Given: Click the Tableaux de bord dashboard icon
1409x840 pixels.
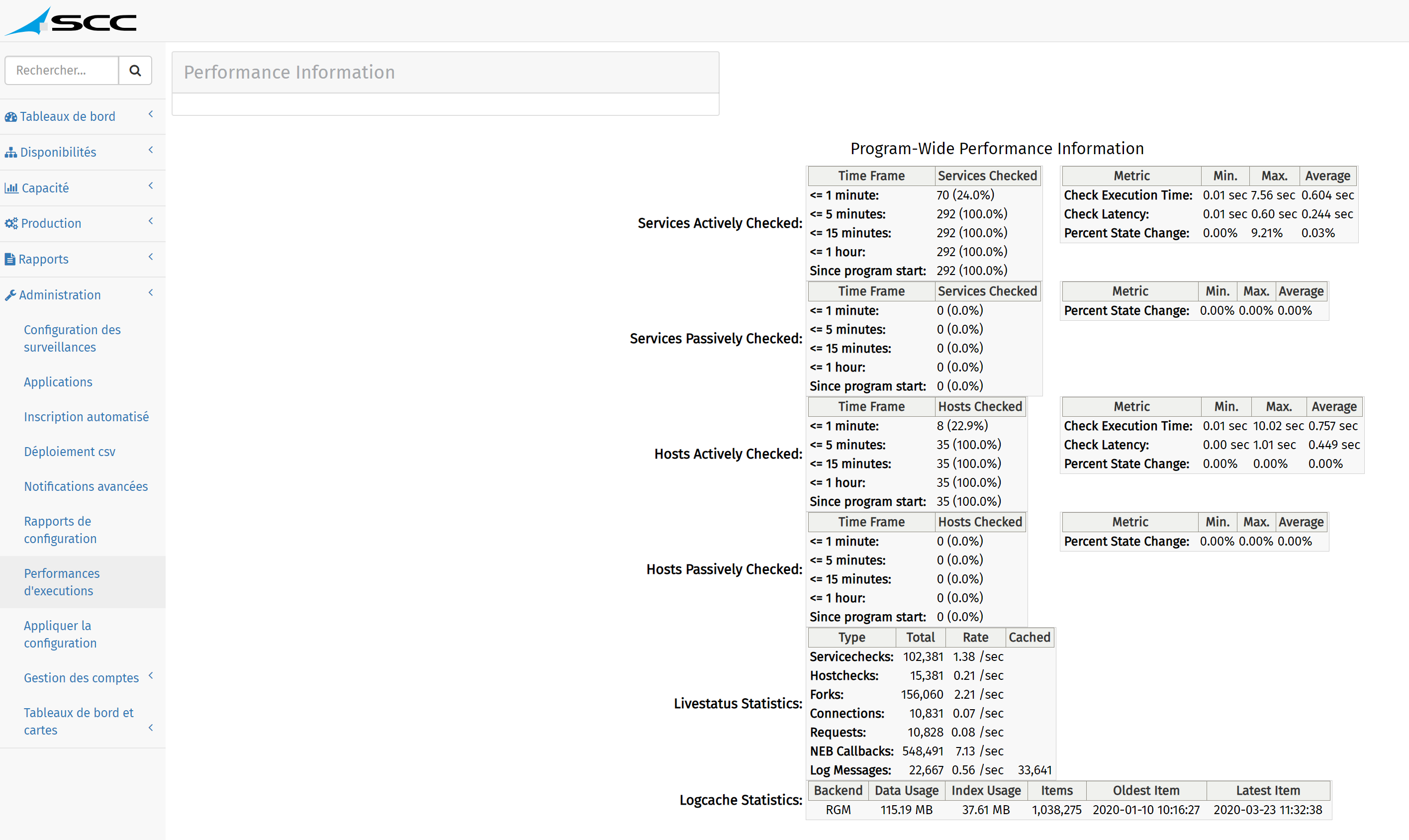Looking at the screenshot, I should point(11,116).
